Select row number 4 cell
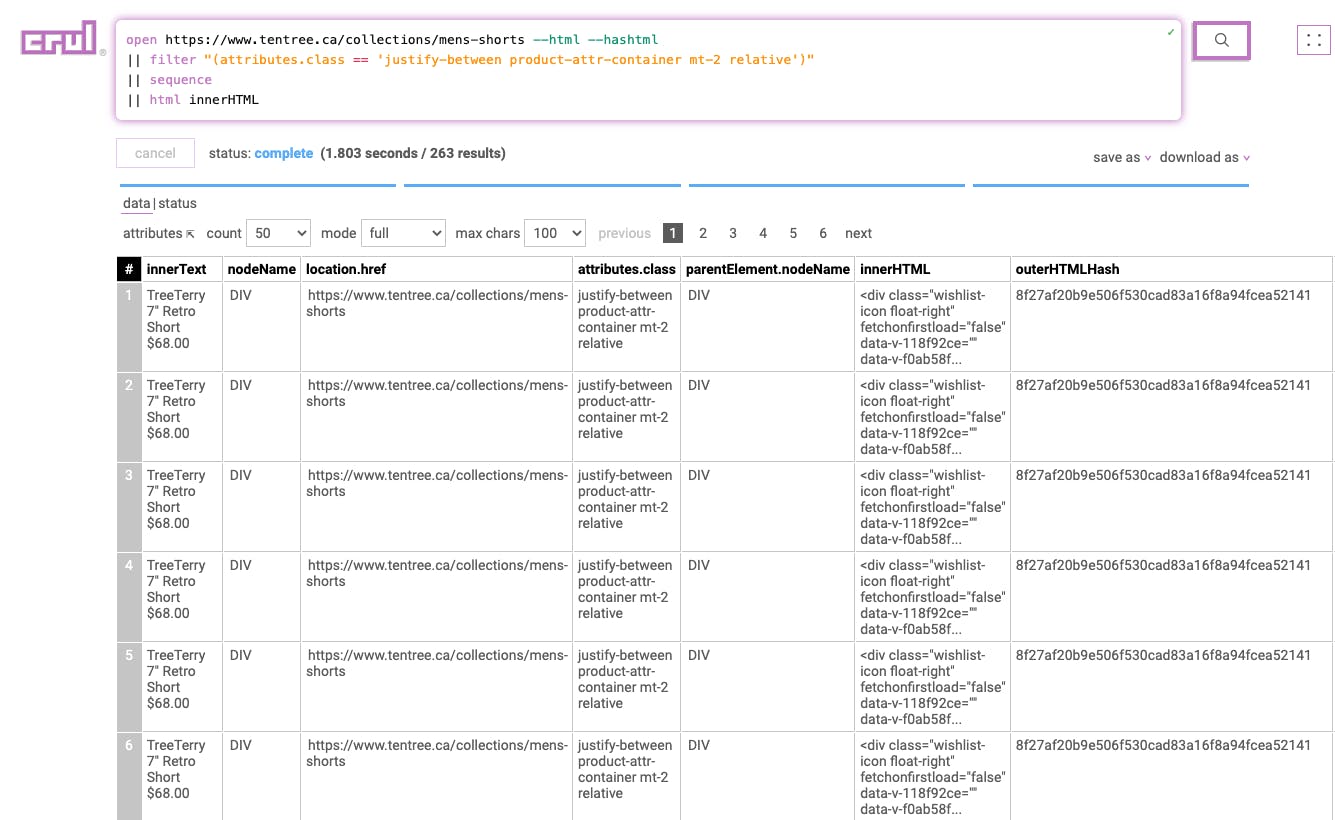 coord(129,596)
